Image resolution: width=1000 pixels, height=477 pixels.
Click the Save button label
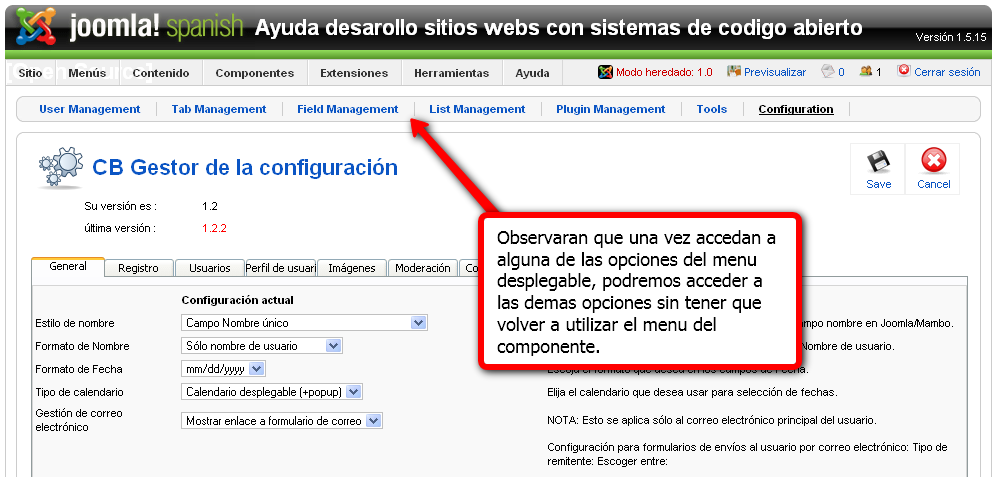878,184
